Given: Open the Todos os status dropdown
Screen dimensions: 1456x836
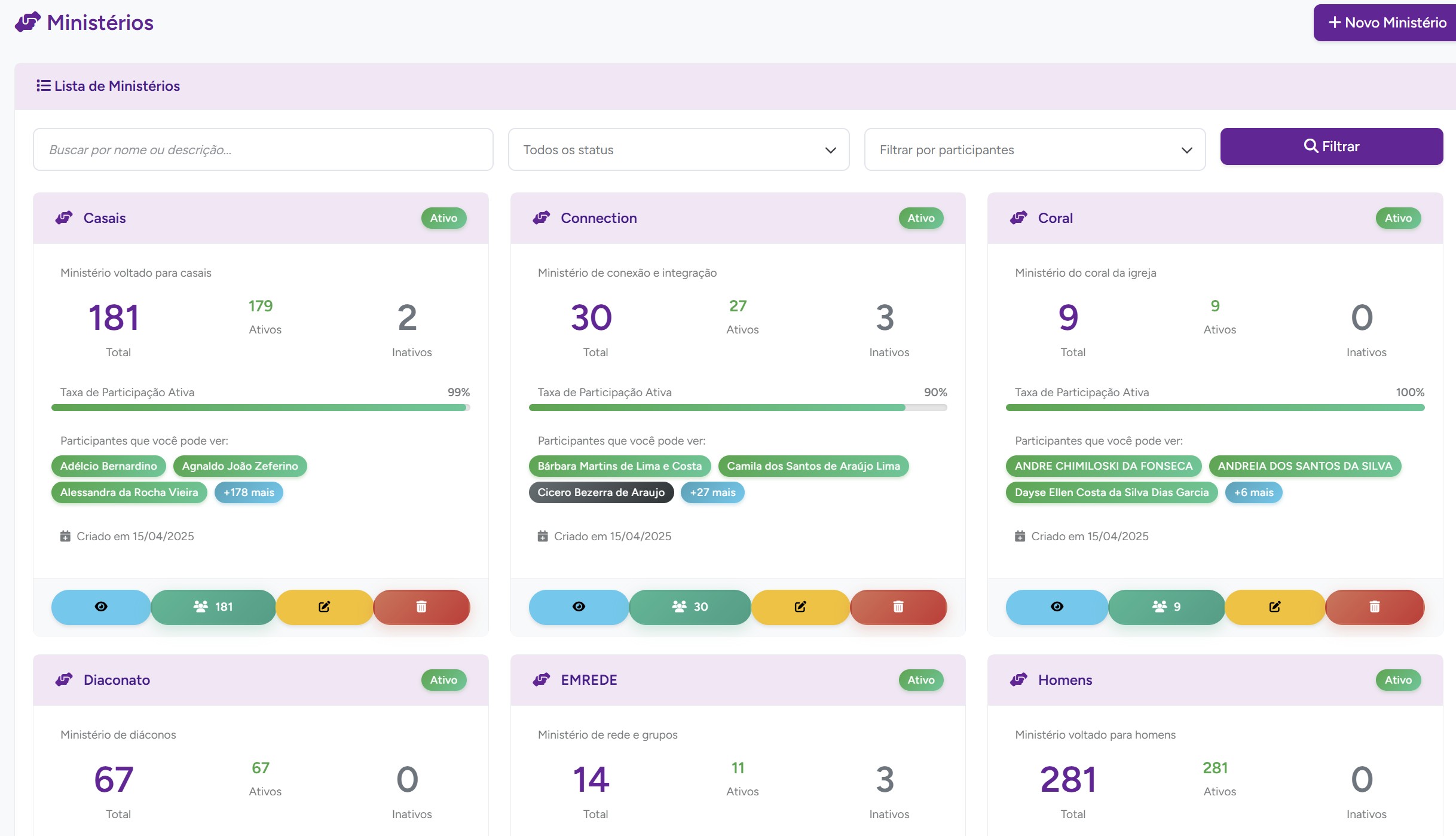Looking at the screenshot, I should 678,150.
